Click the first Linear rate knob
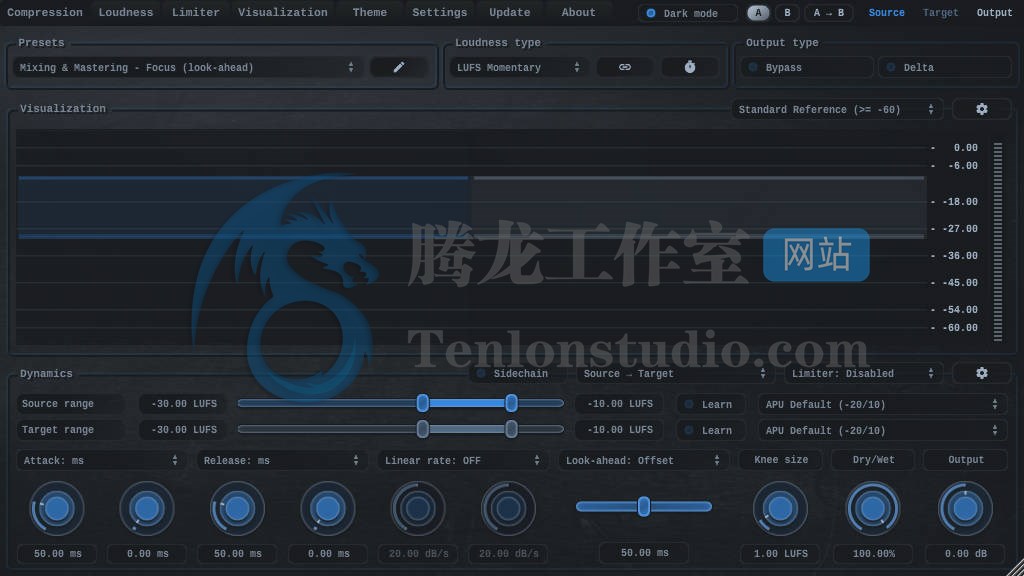Viewport: 1024px width, 576px height. pyautogui.click(x=418, y=508)
